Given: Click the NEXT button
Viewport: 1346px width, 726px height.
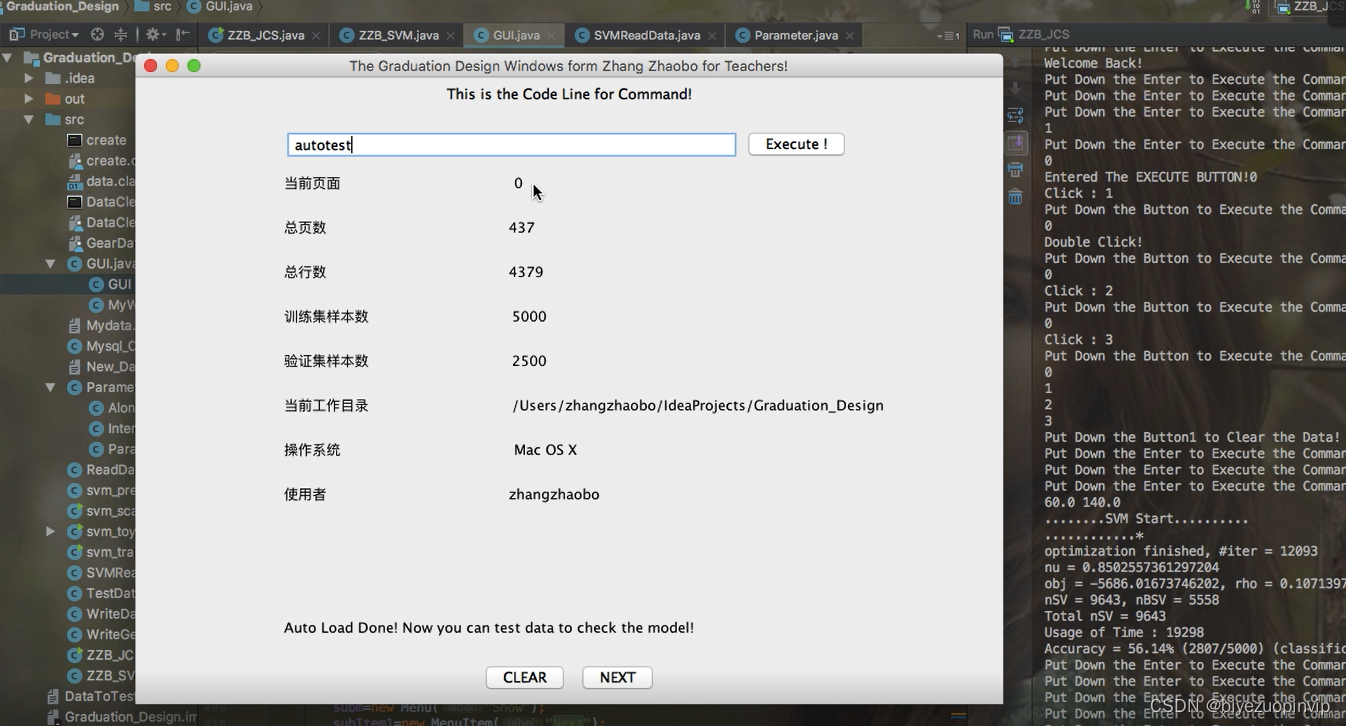Looking at the screenshot, I should [617, 677].
